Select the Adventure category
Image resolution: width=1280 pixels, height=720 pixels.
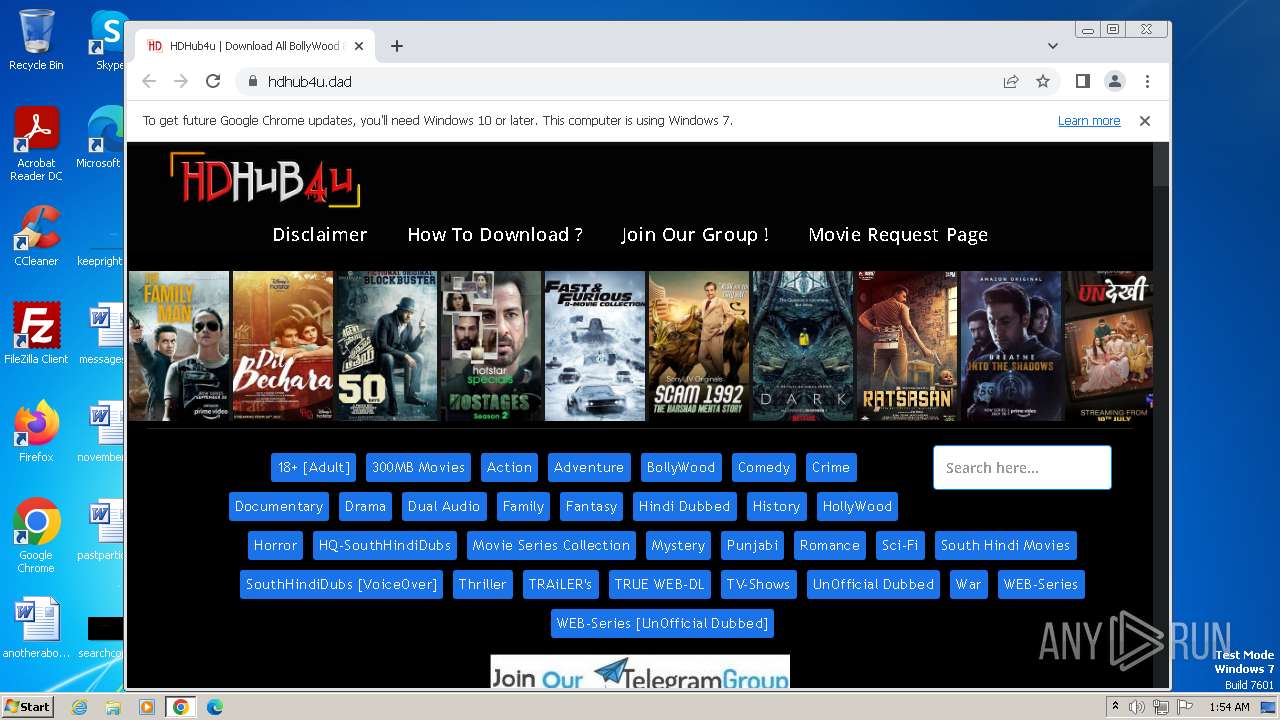tap(589, 468)
